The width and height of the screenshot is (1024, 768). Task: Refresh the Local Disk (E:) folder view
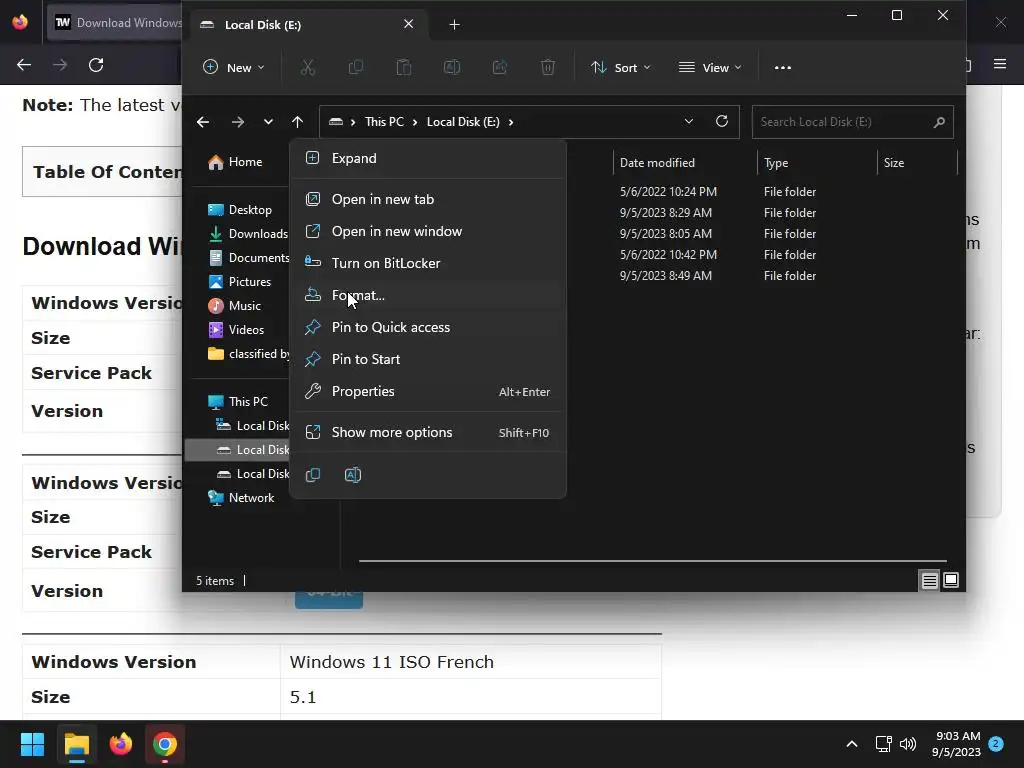pos(722,121)
